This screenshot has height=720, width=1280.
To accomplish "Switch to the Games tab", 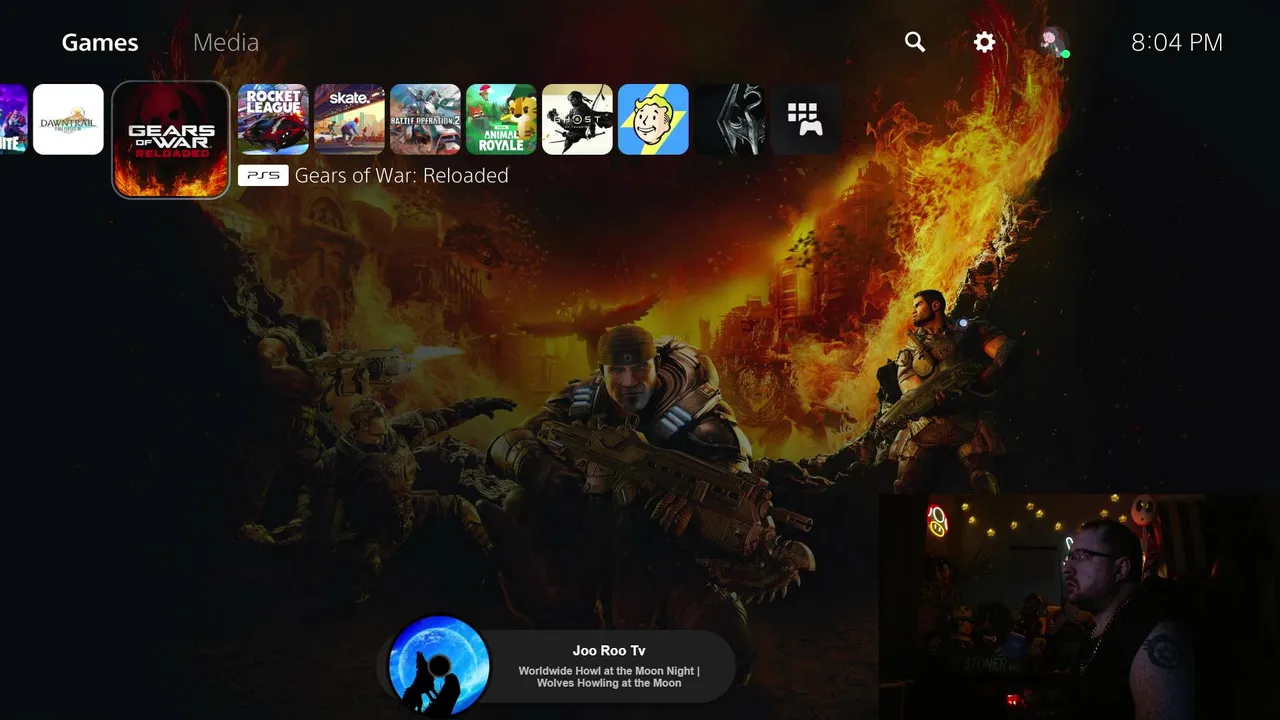I will pyautogui.click(x=100, y=42).
